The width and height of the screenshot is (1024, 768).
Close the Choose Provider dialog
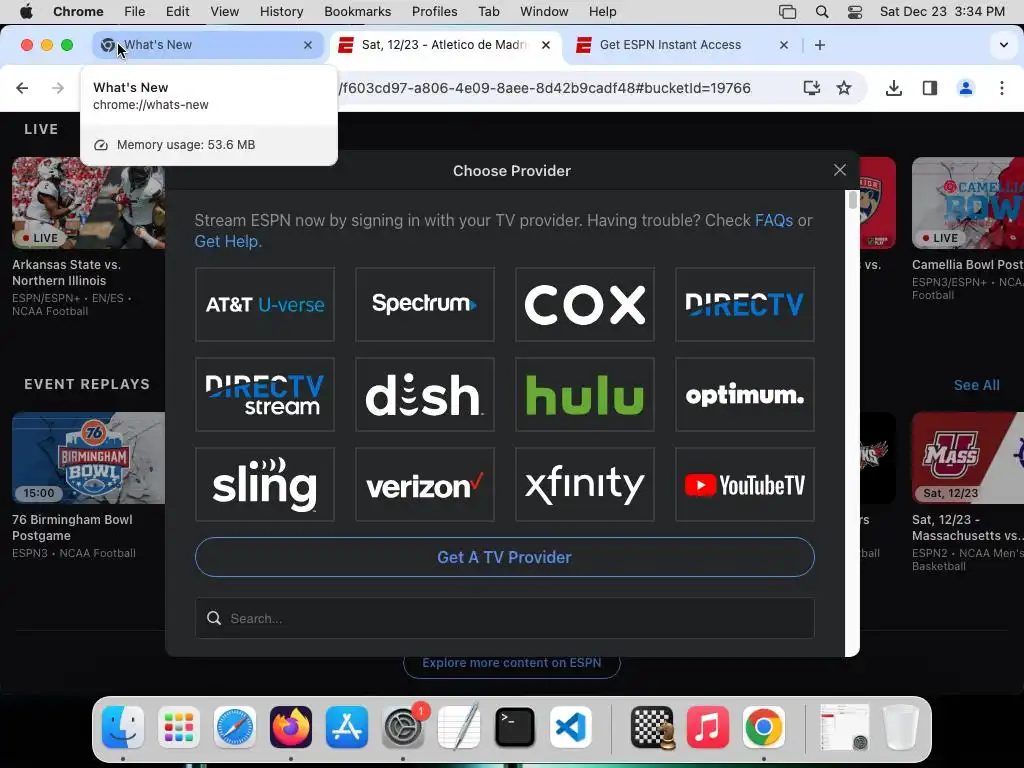[840, 170]
